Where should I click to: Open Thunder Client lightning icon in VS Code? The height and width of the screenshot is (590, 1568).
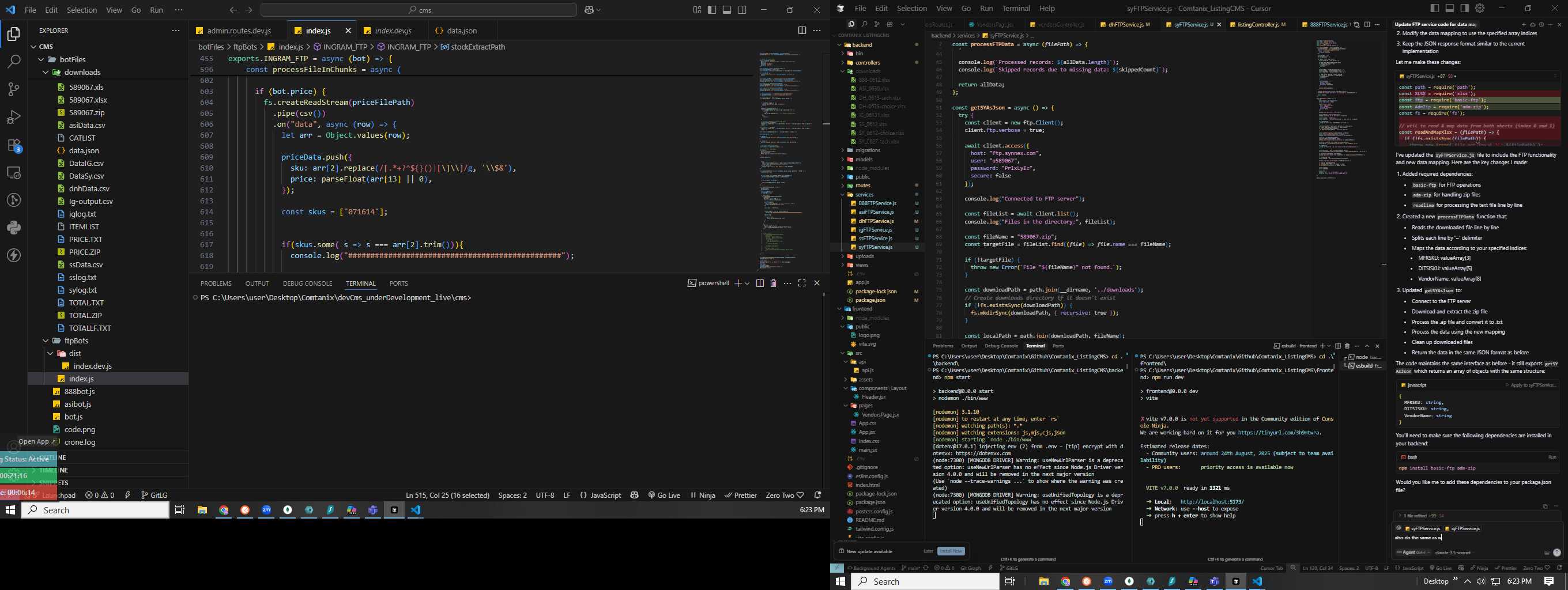13,255
